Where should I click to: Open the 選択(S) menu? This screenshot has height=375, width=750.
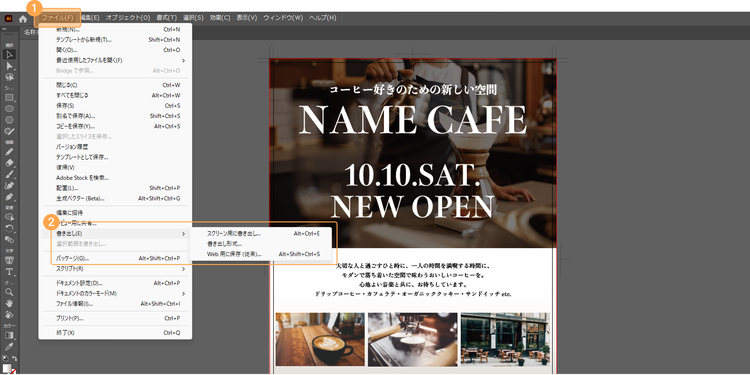(193, 18)
